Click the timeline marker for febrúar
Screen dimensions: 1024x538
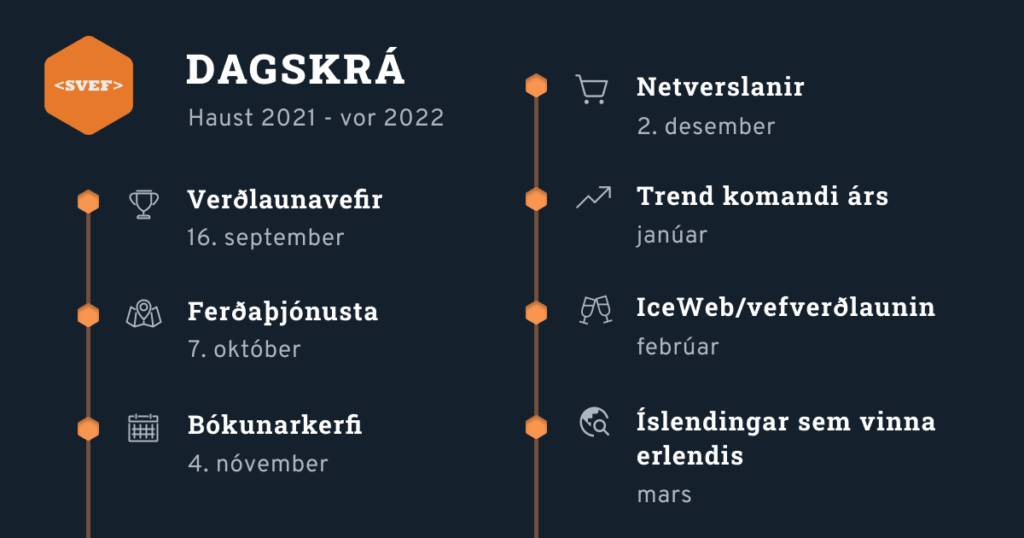[536, 312]
